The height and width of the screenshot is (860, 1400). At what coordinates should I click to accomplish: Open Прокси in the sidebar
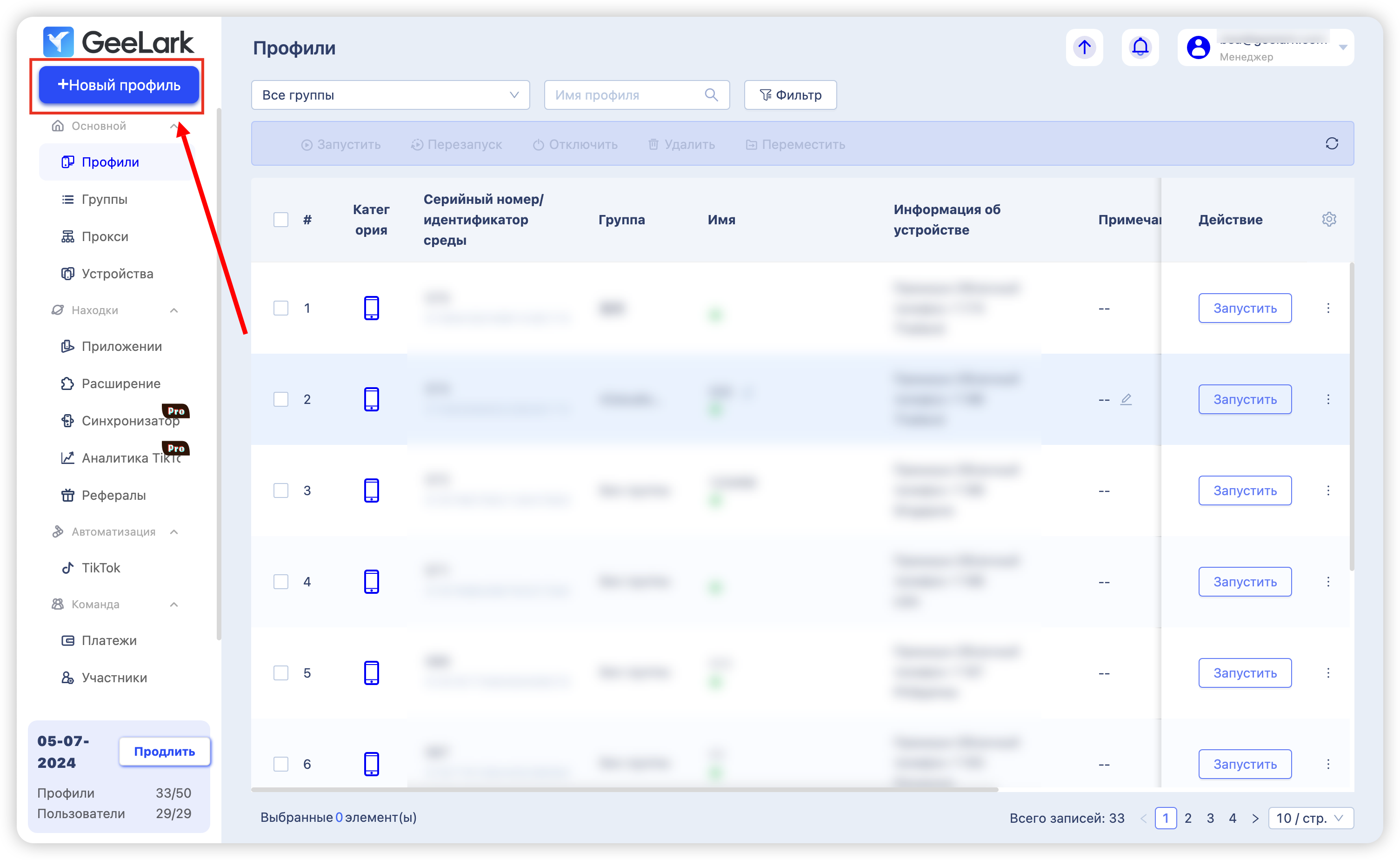click(x=105, y=236)
